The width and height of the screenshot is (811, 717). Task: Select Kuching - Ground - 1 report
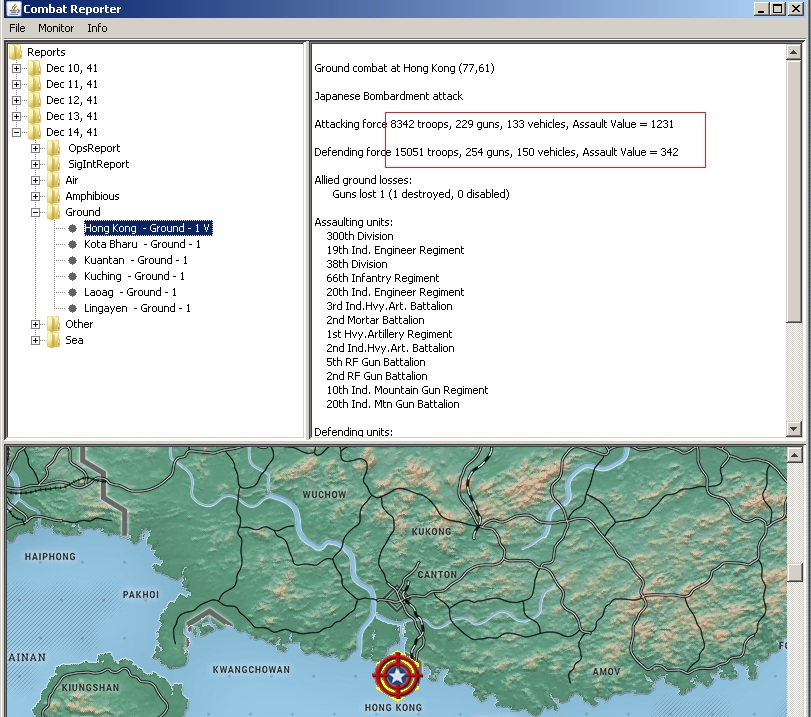(x=134, y=276)
